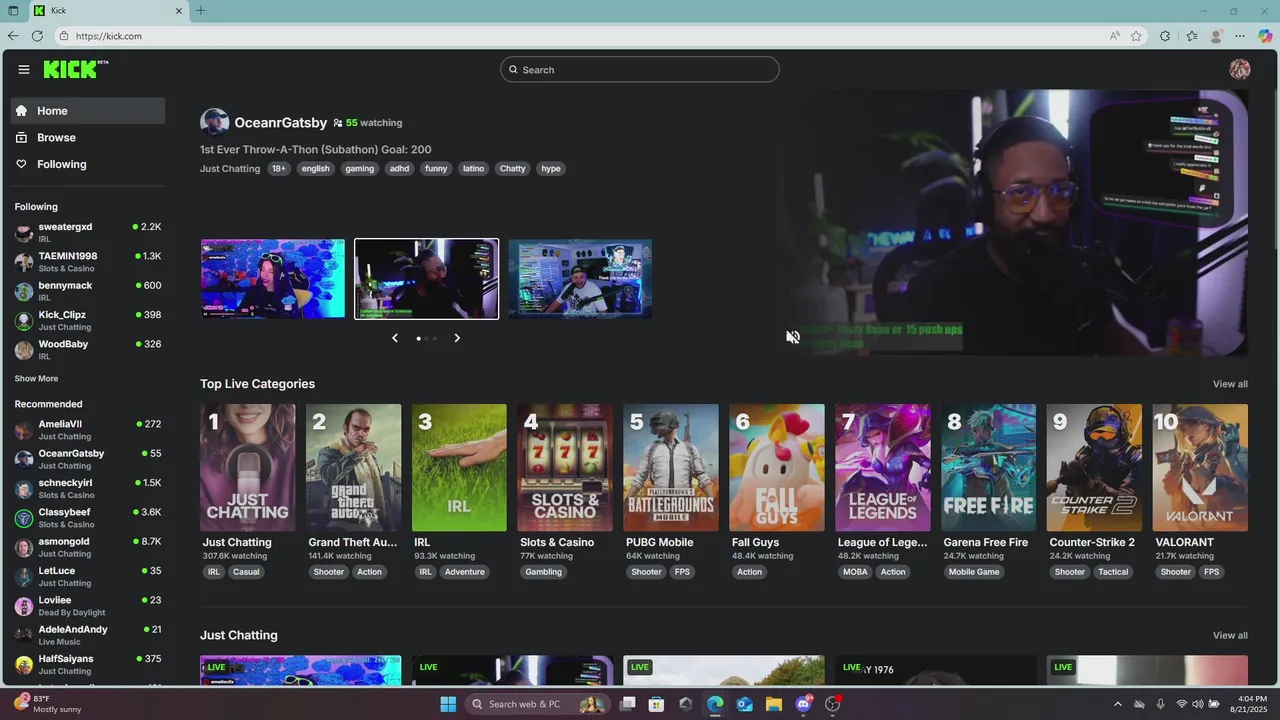Click the Chatty tag

[x=512, y=169]
